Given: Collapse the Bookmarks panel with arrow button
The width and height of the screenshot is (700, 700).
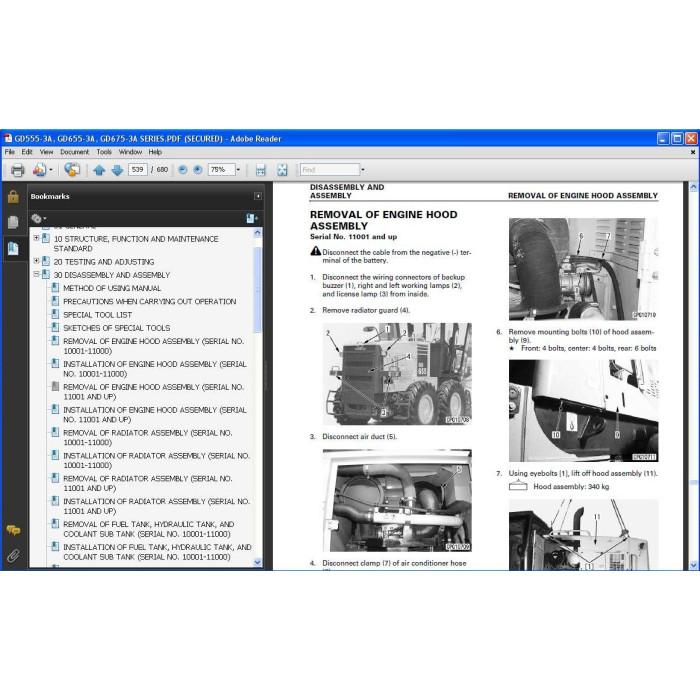Looking at the screenshot, I should 258,196.
